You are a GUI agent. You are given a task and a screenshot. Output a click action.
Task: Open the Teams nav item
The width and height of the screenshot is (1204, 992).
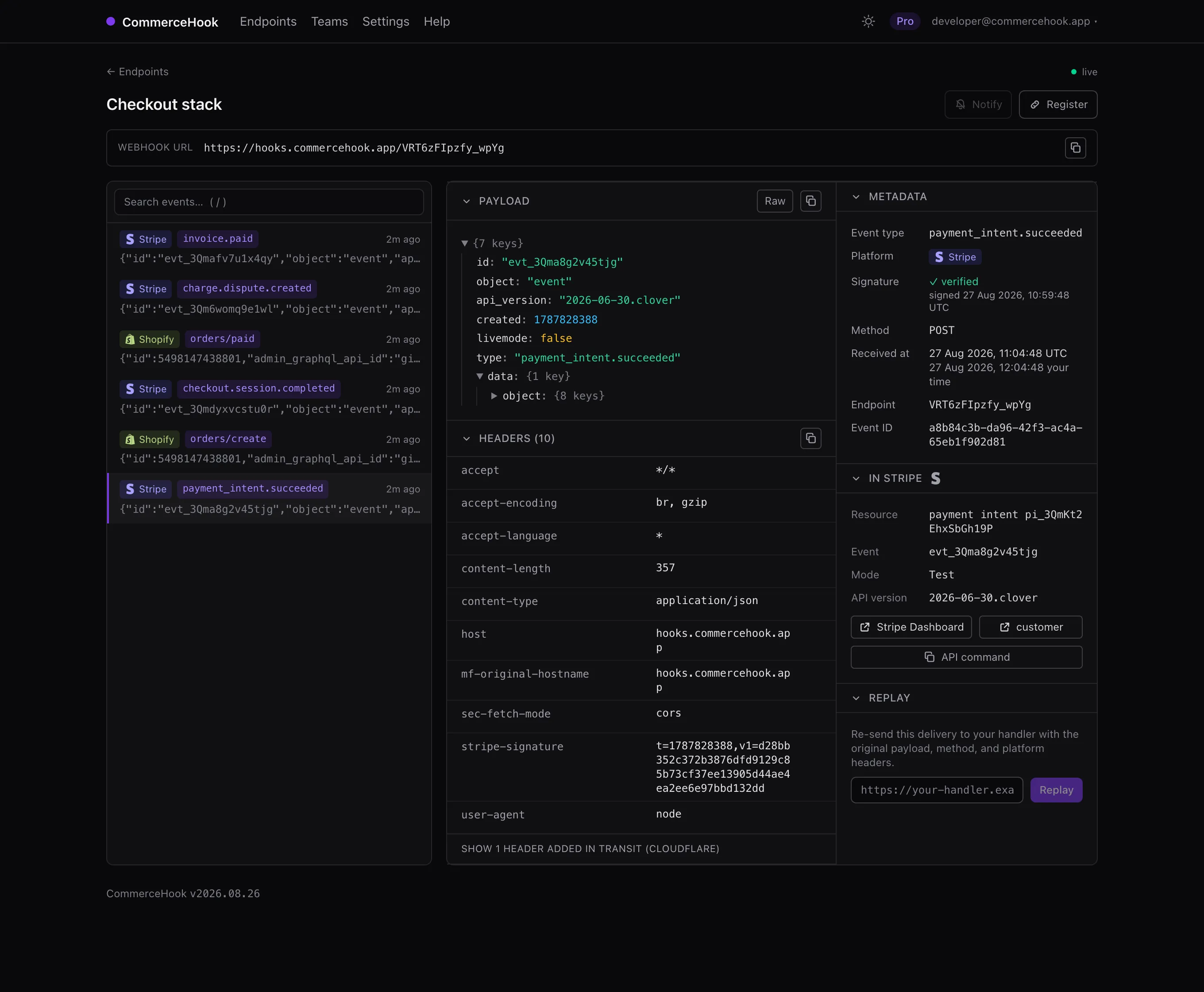330,22
